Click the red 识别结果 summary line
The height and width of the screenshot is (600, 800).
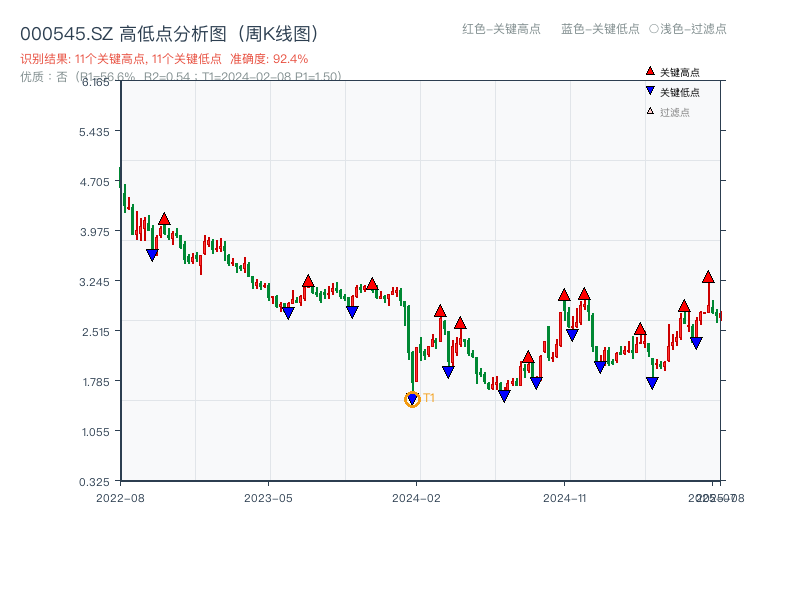tap(164, 59)
